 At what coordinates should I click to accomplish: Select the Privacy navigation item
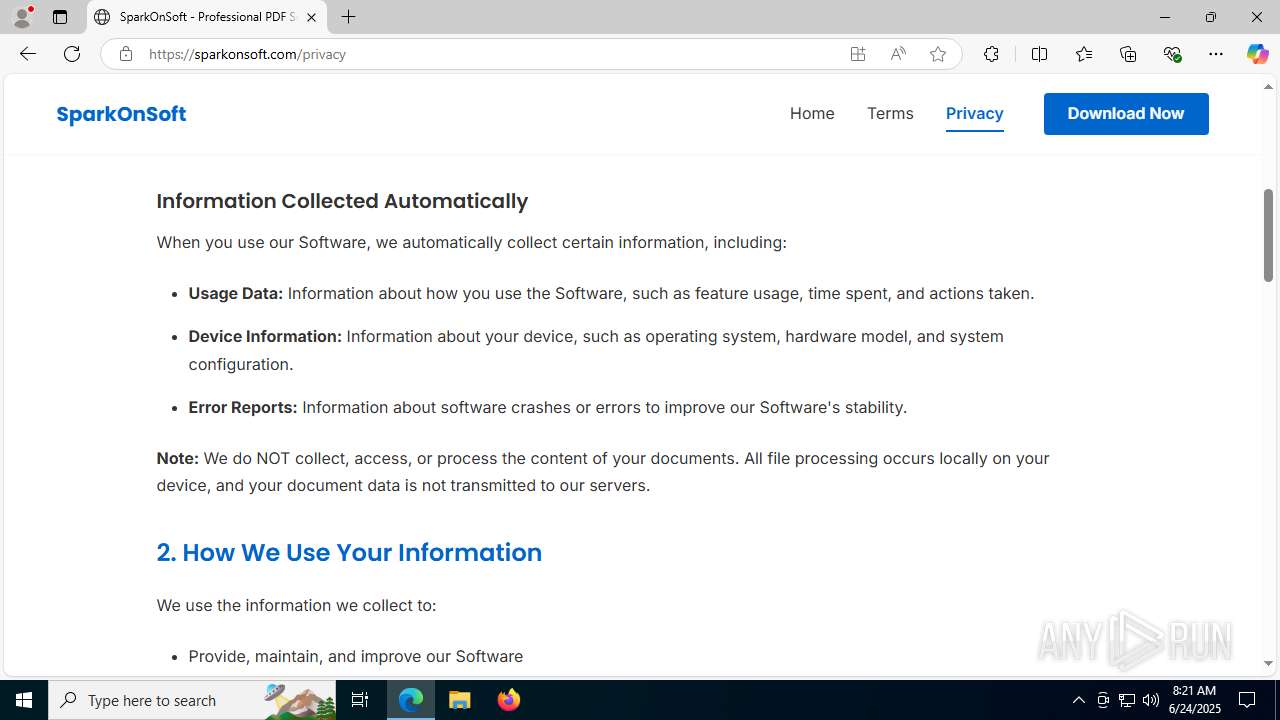(975, 113)
